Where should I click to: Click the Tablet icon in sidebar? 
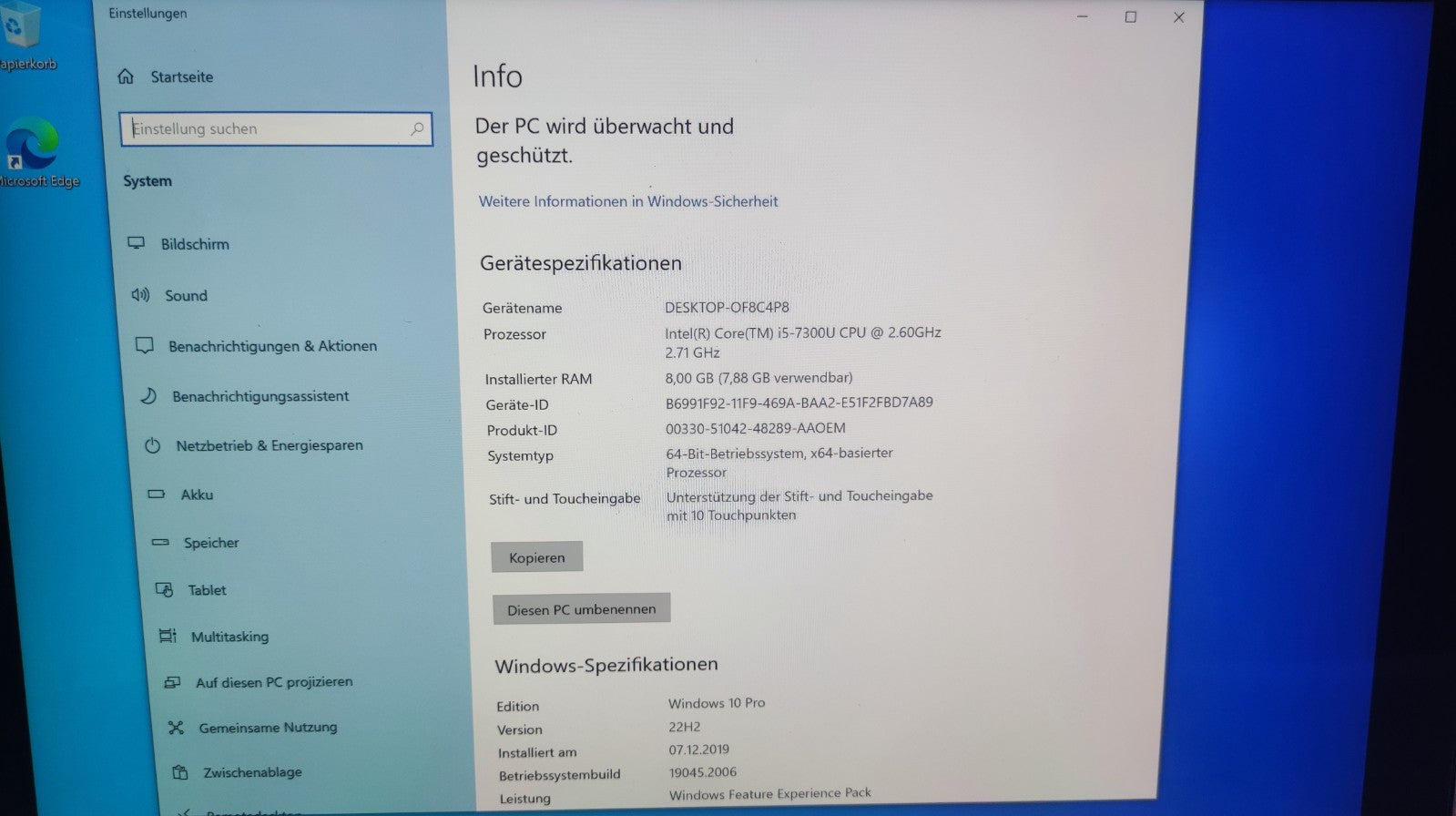click(x=165, y=589)
